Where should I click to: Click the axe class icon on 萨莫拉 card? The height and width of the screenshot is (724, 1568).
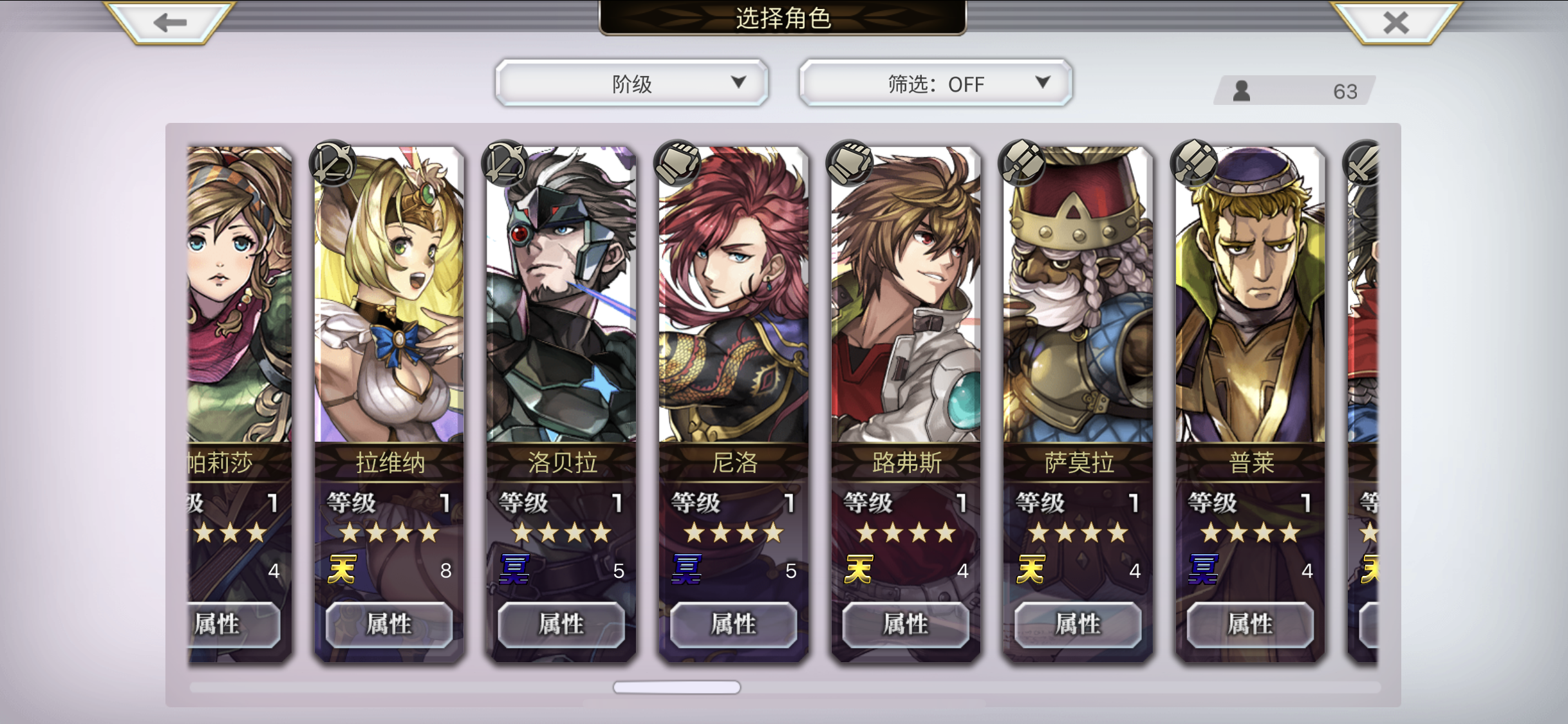[x=1022, y=163]
